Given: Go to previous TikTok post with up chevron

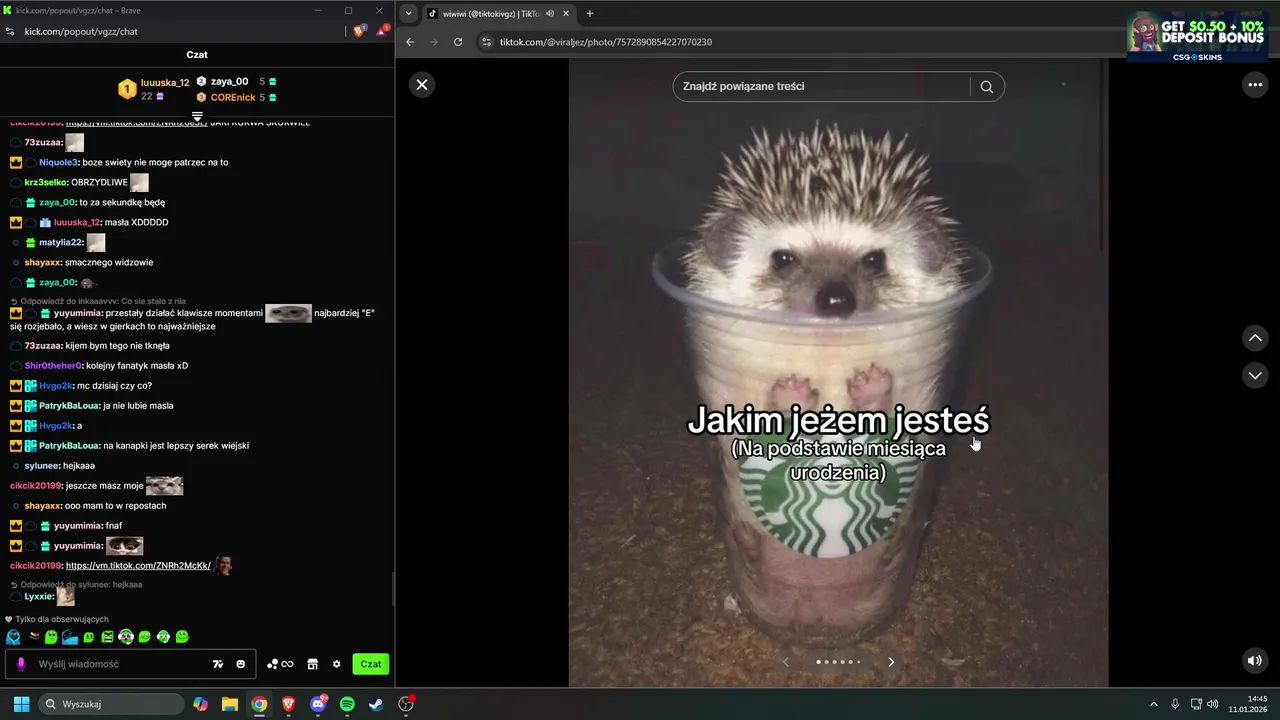Looking at the screenshot, I should pos(1255,338).
